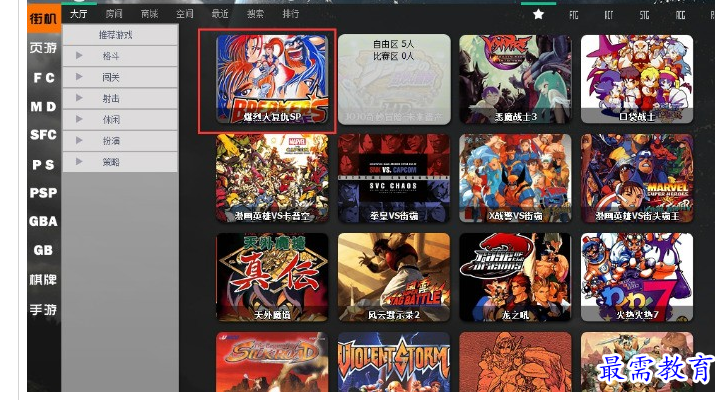Launch 拳皇VS街霸 SVC Chaos
The width and height of the screenshot is (721, 400).
point(394,178)
